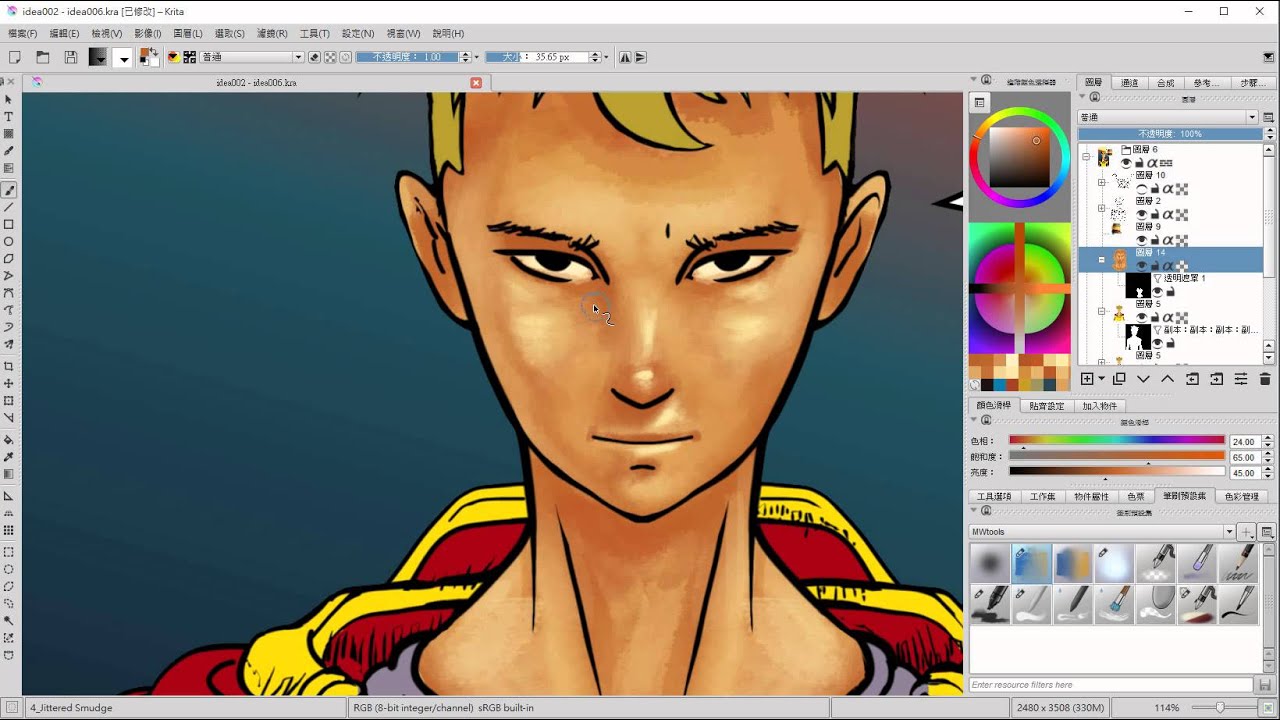Switch to the 通道 tab
This screenshot has height=720, width=1280.
pyautogui.click(x=1129, y=82)
